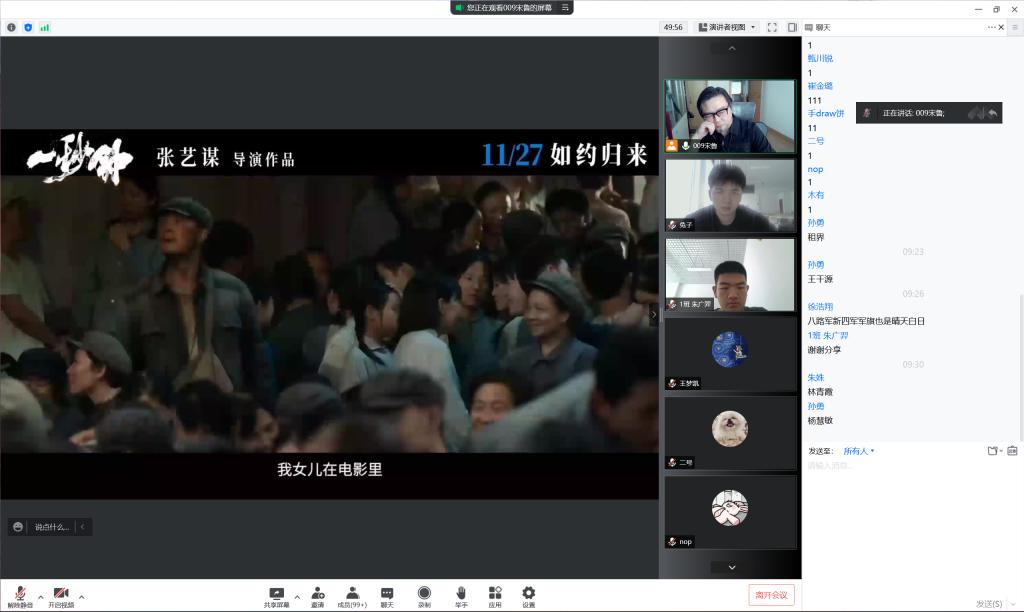This screenshot has width=1024, height=612.
Task: Raise hand using the 举手 icon
Action: pyautogui.click(x=461, y=595)
